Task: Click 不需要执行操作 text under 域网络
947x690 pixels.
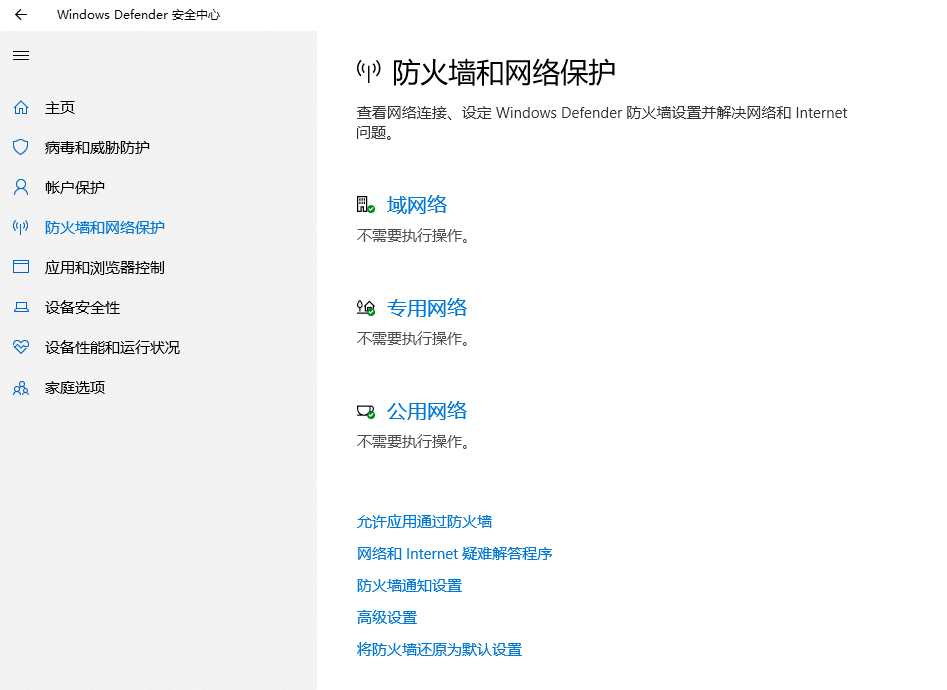Action: point(413,236)
